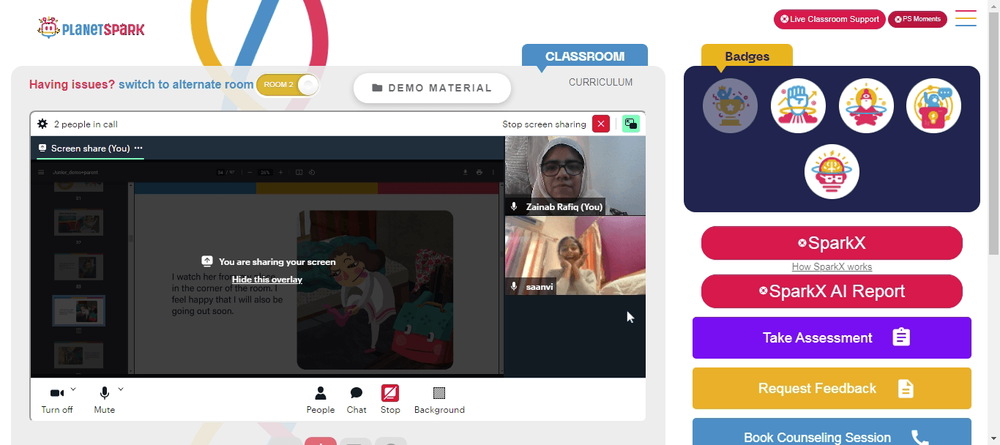Open the Chat panel
1000x445 pixels.
pyautogui.click(x=357, y=400)
